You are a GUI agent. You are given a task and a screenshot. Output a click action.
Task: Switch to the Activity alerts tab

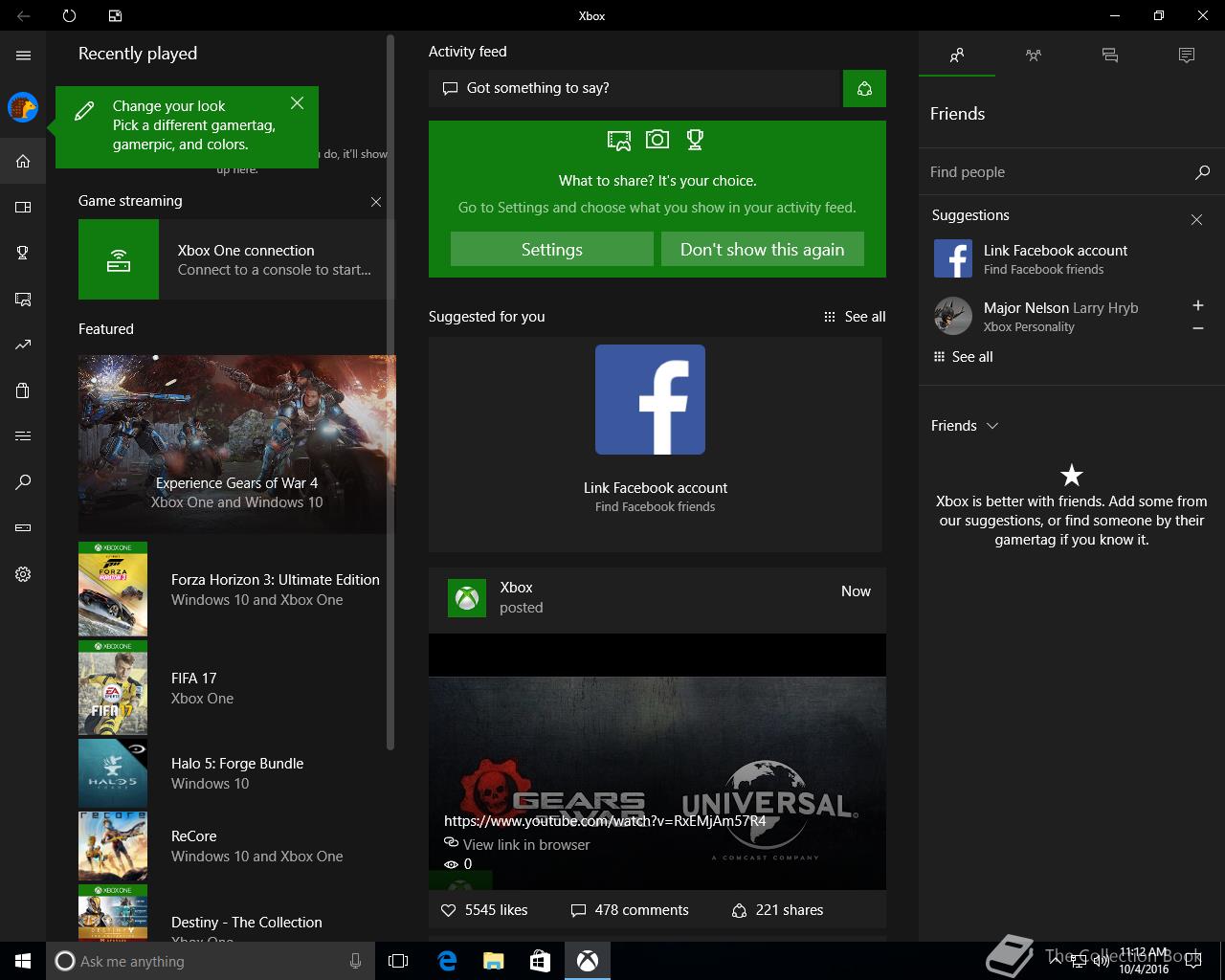pyautogui.click(x=1187, y=56)
